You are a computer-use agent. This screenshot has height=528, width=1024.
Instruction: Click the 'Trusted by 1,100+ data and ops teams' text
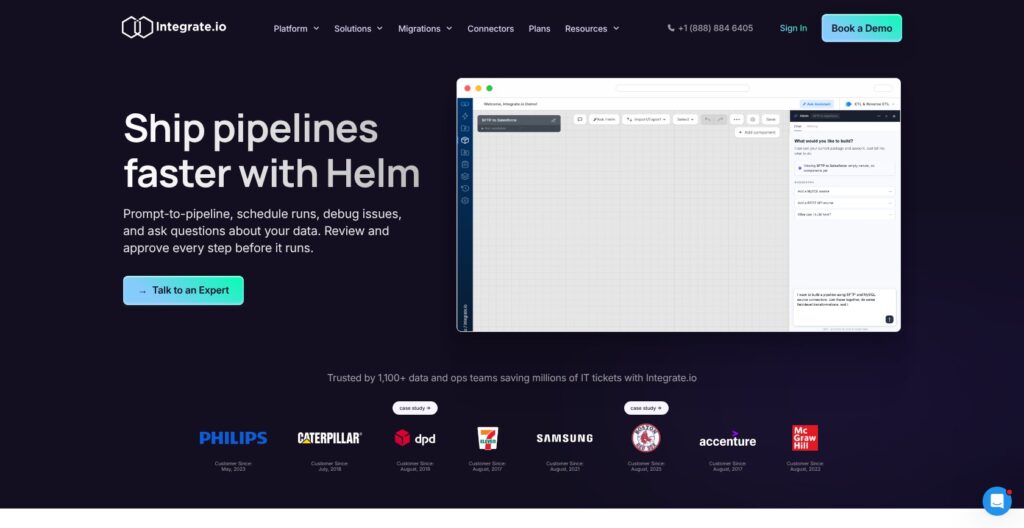click(511, 378)
